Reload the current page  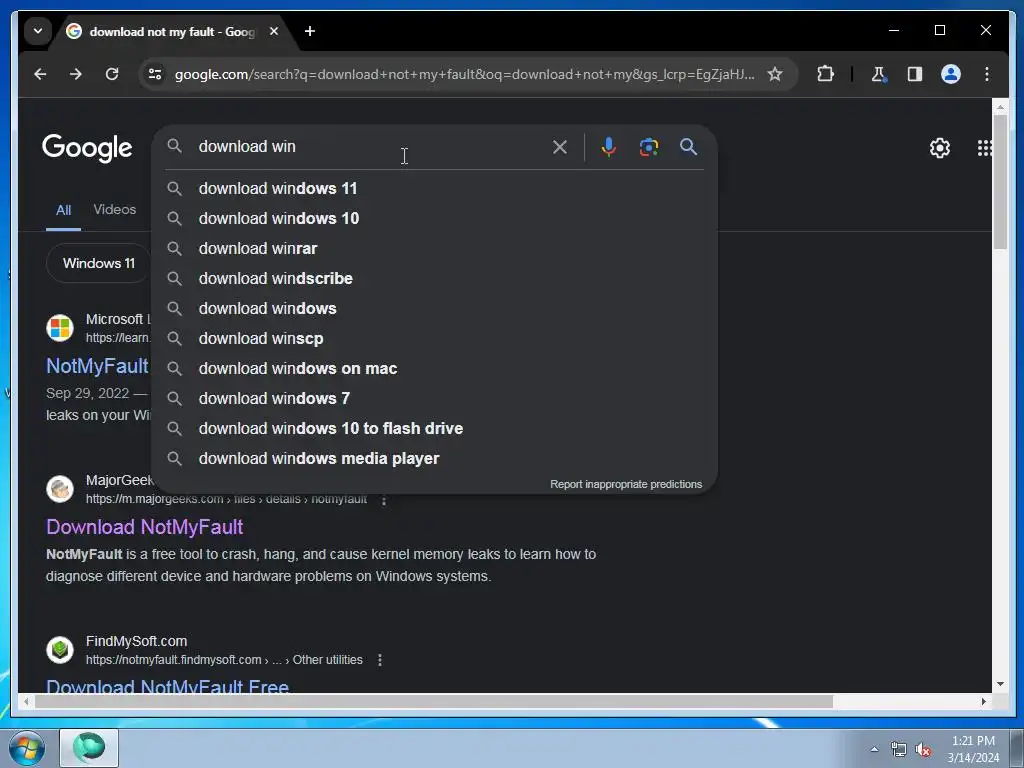click(x=112, y=74)
